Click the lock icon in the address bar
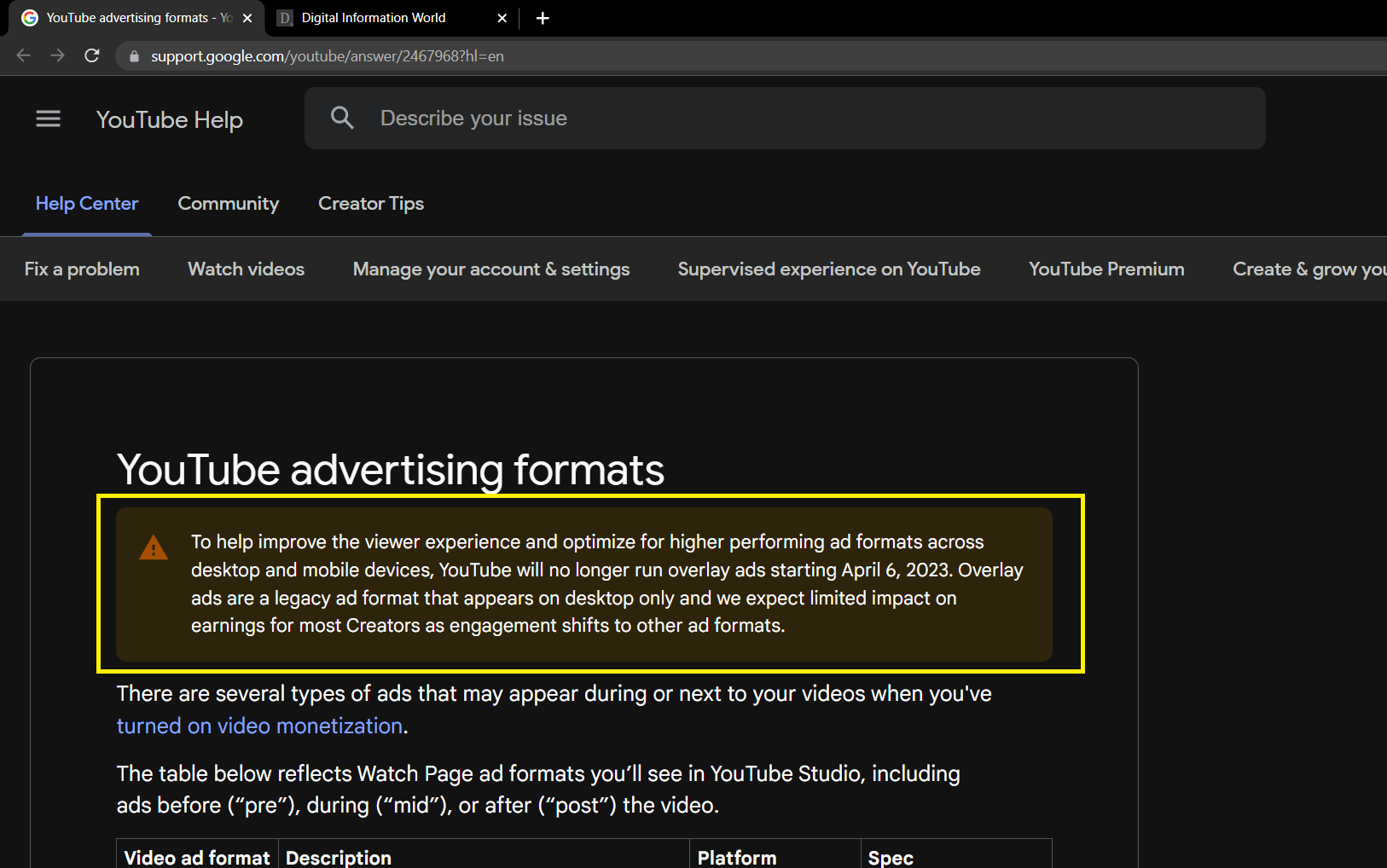The width and height of the screenshot is (1387, 868). [133, 56]
